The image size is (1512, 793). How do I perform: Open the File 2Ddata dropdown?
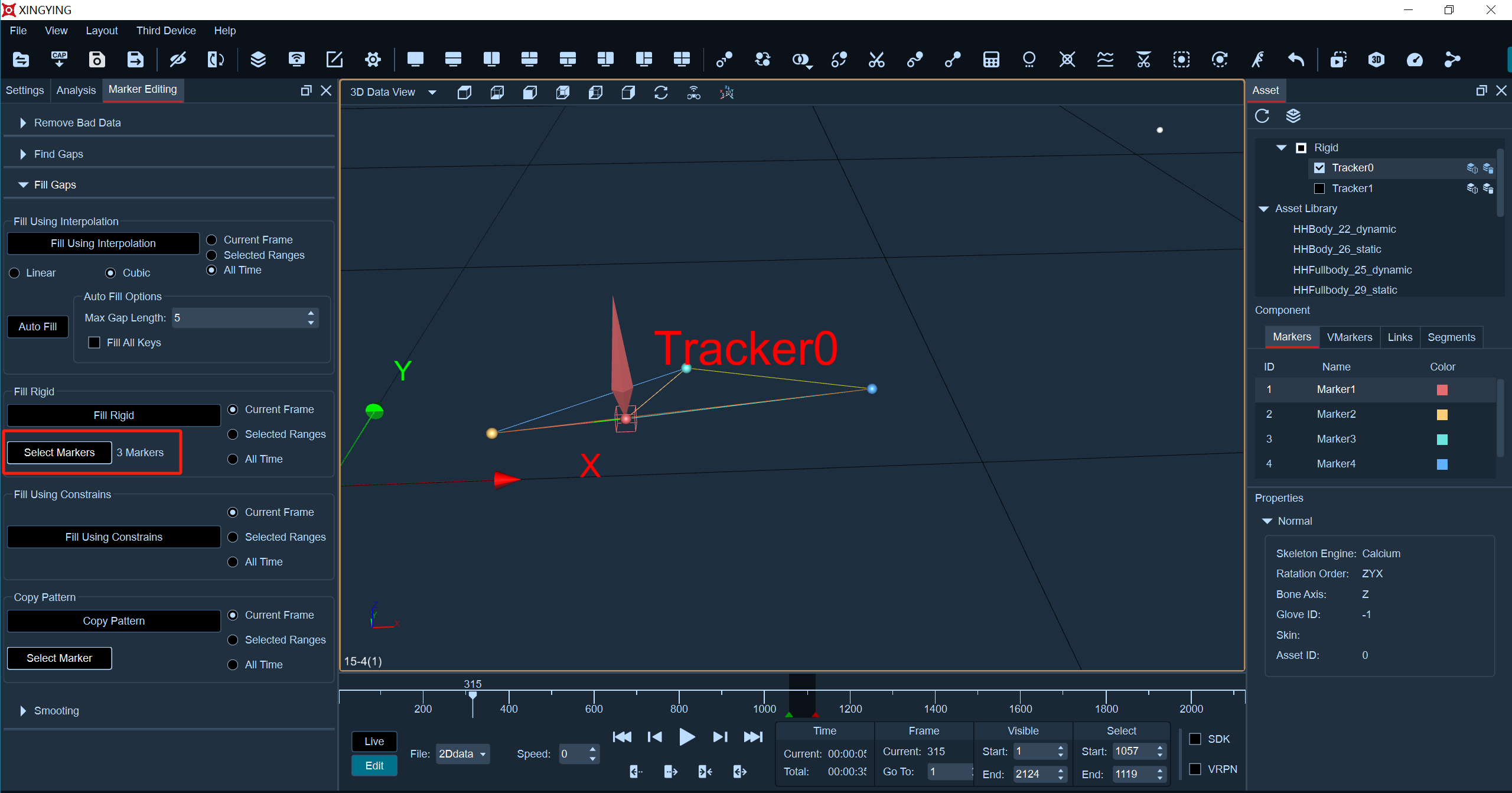pos(462,754)
